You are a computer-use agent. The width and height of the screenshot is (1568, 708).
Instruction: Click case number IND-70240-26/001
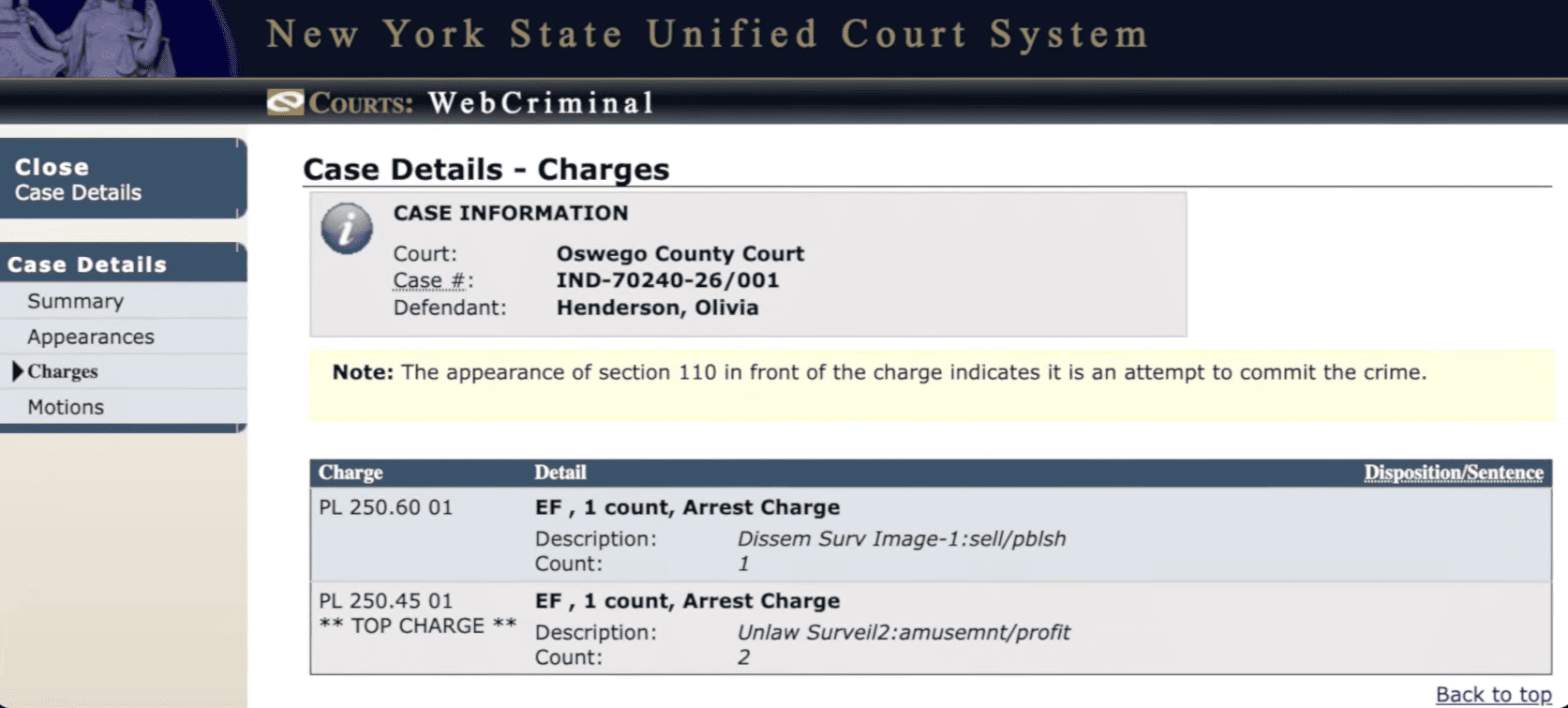667,280
